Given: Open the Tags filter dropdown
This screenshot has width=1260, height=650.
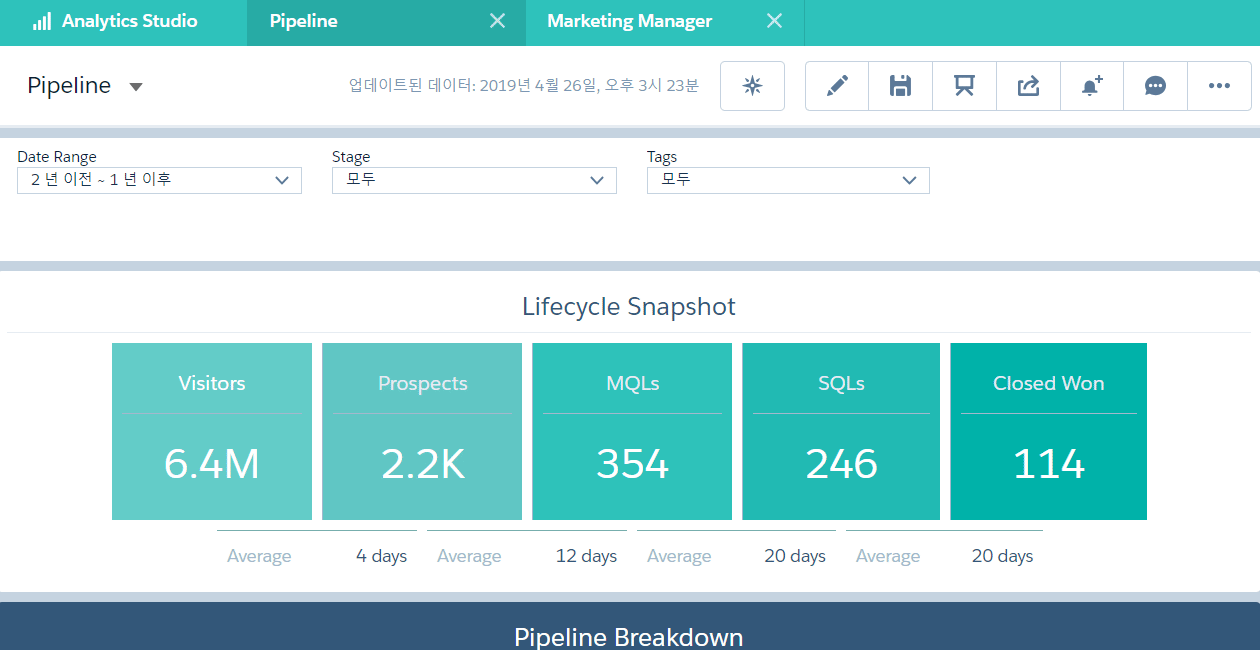Looking at the screenshot, I should [x=788, y=180].
